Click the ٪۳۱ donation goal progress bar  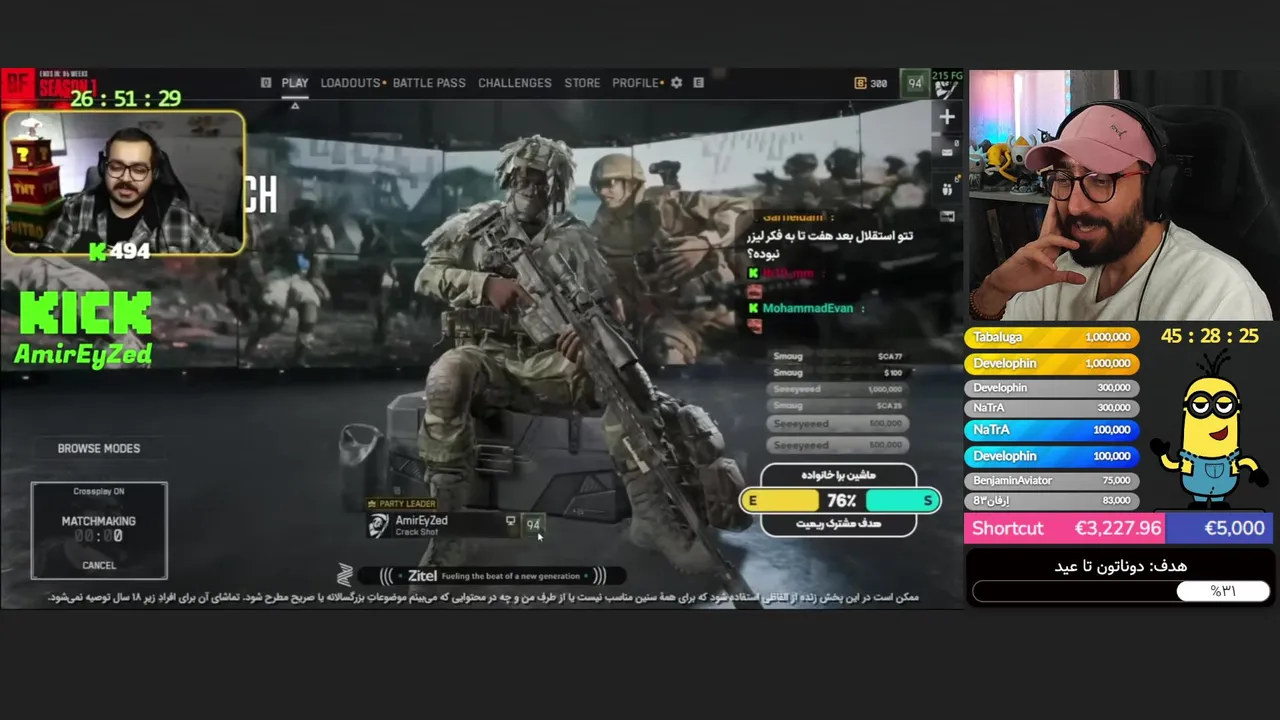(x=1121, y=591)
